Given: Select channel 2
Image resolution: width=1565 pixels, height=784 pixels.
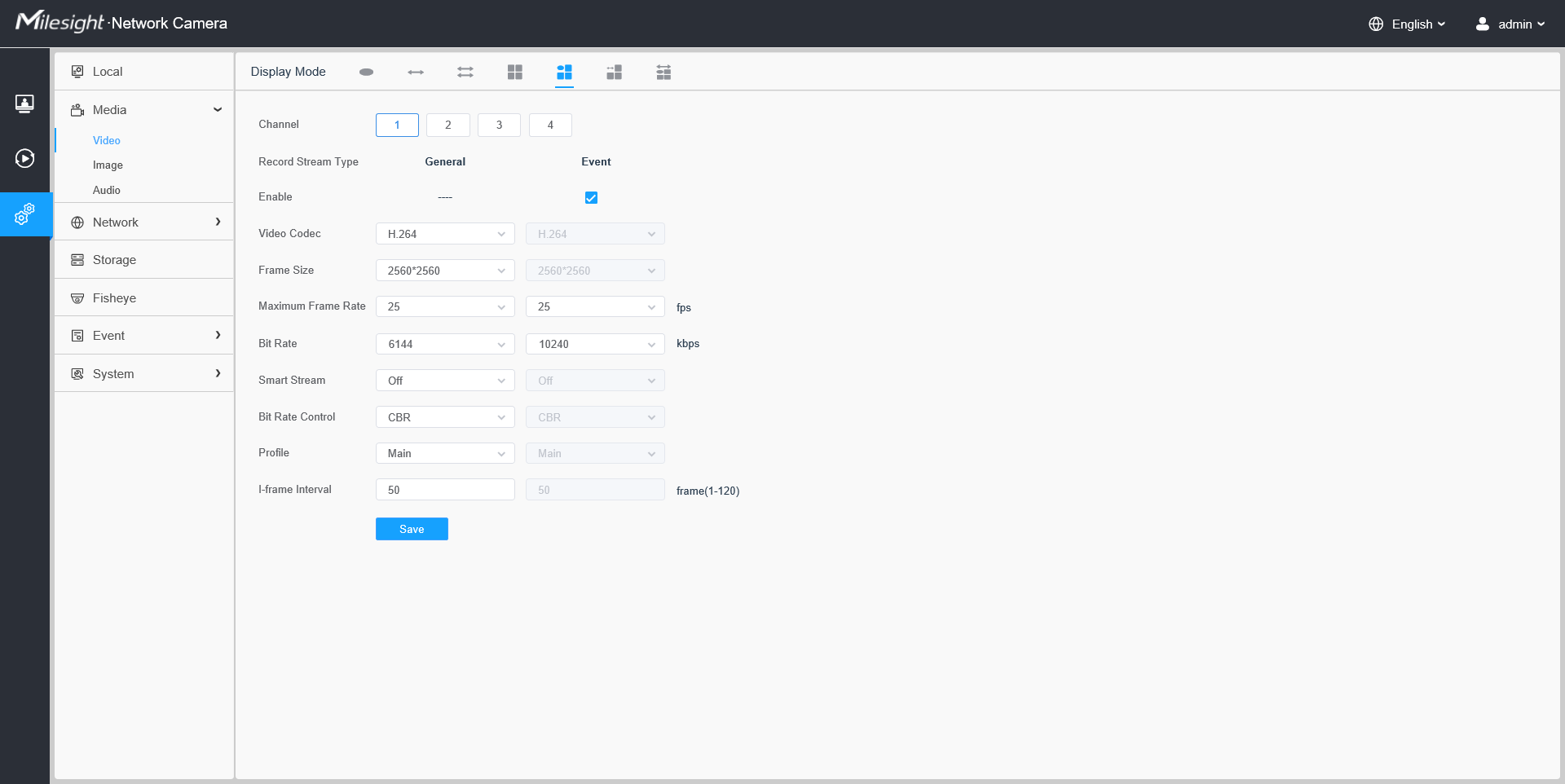Looking at the screenshot, I should tap(448, 125).
